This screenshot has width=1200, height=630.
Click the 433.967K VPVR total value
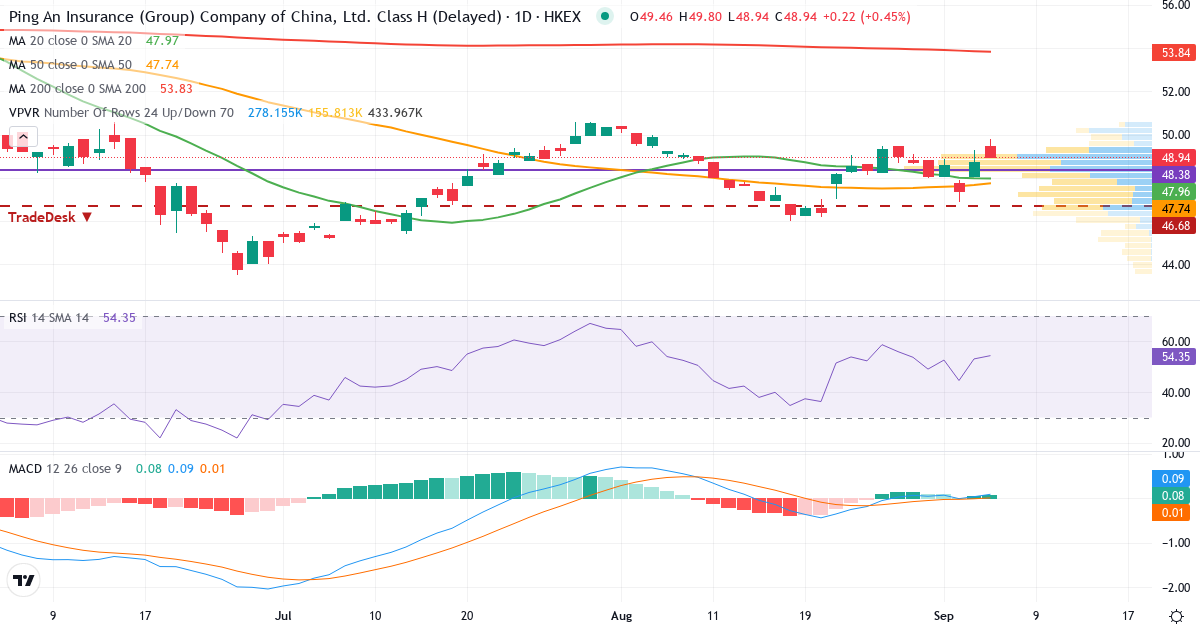[395, 113]
